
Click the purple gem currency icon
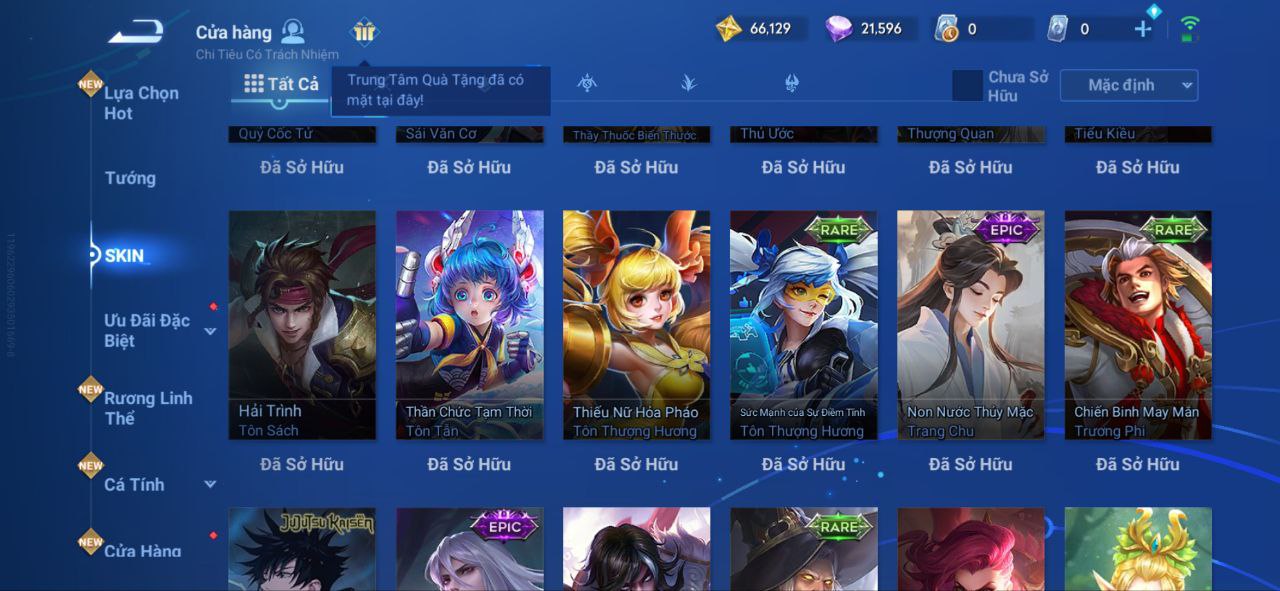839,28
